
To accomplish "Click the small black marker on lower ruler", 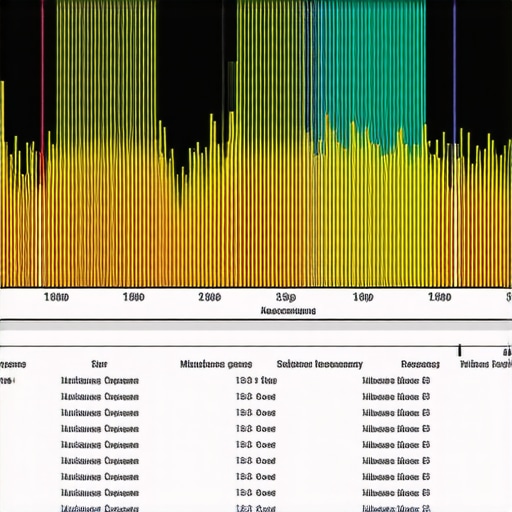I will [460, 351].
